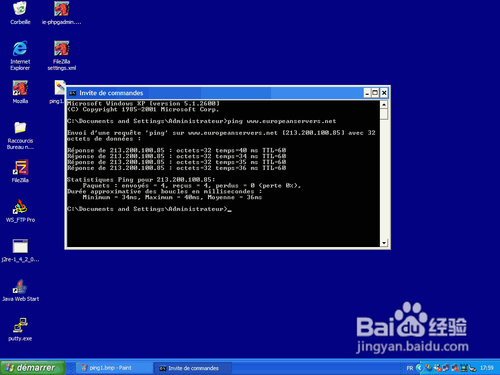Select the j2re-1_4_2 installer icon
The width and height of the screenshot is (500, 375).
[20, 250]
